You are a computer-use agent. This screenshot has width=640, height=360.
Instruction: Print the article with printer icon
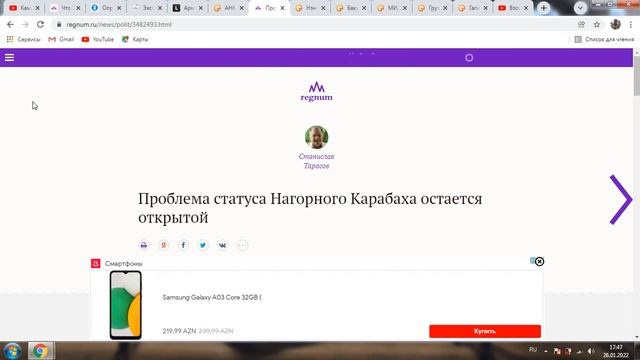(x=144, y=245)
